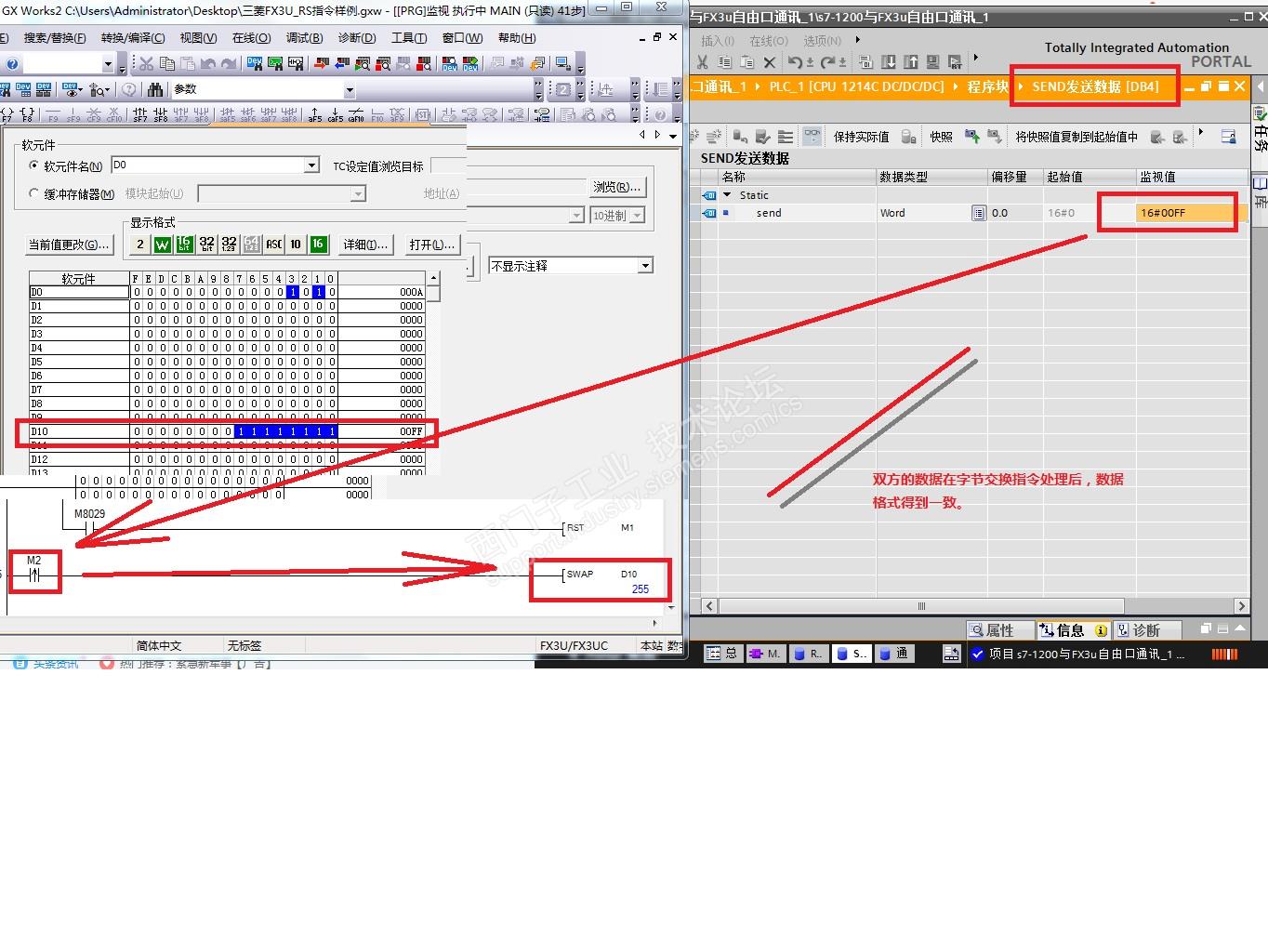The height and width of the screenshot is (952, 1268).
Task: Select the 32 bit display format button
Action: [x=206, y=245]
